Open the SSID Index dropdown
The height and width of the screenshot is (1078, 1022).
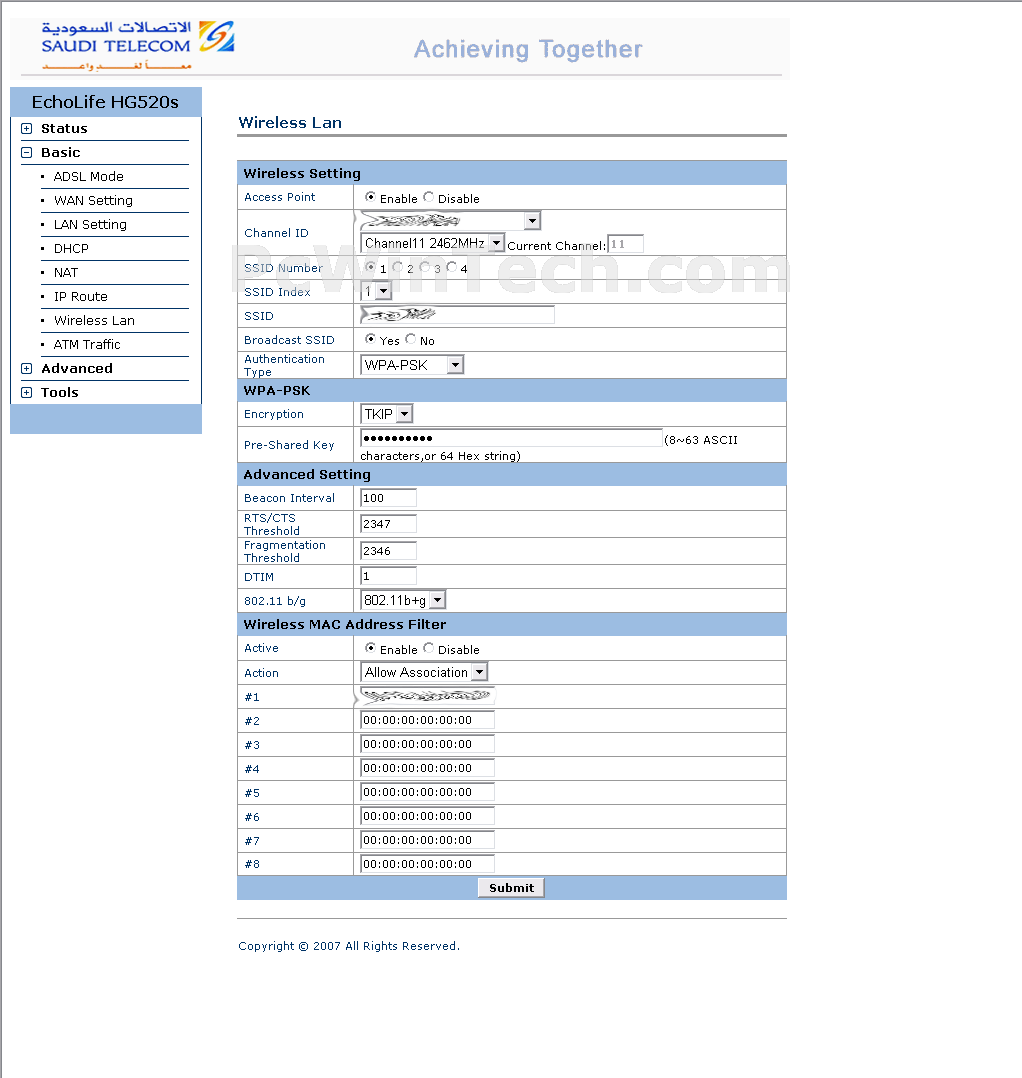pos(376,292)
